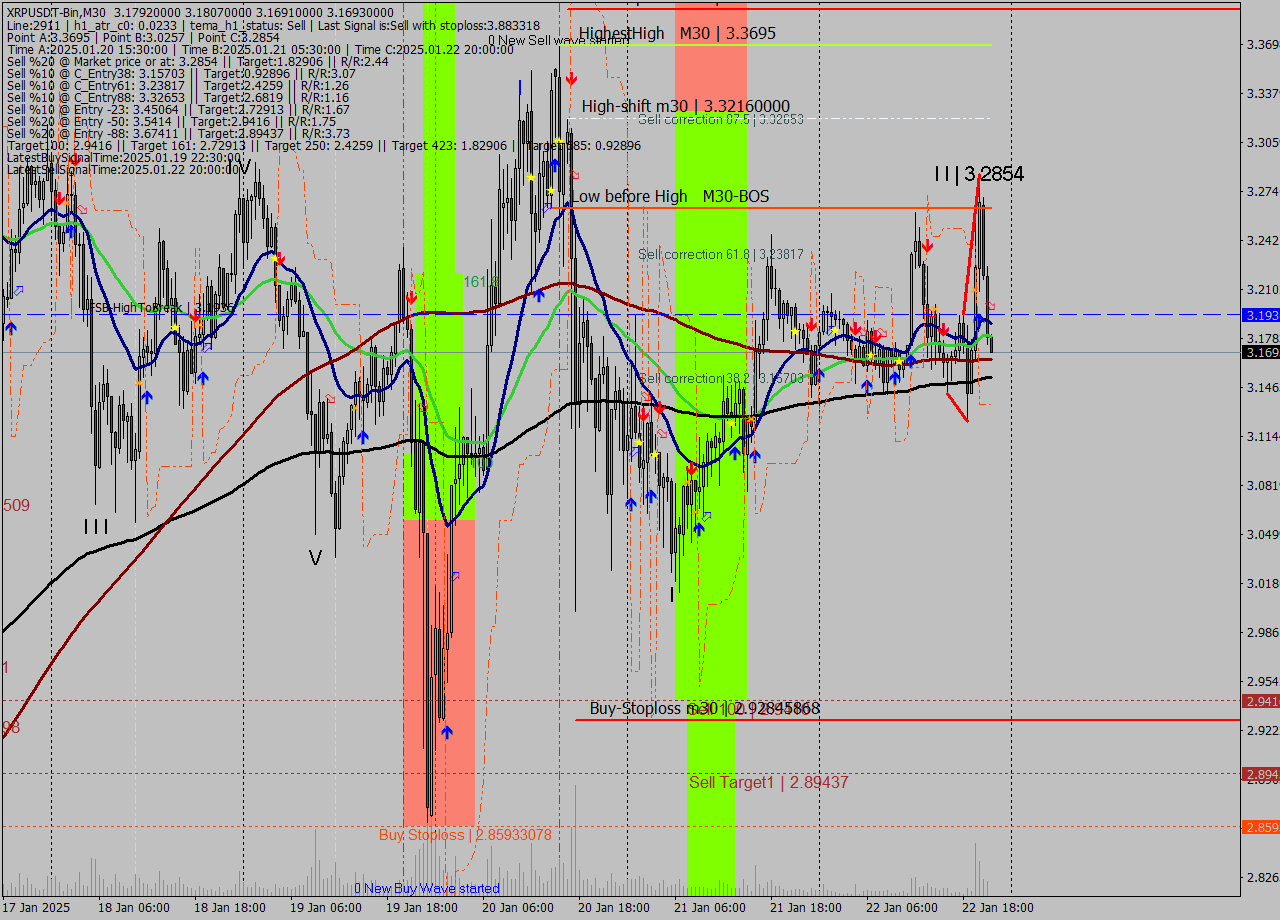
Task: Click '19 Jan 18:00' on the time axis
Action: 422,908
